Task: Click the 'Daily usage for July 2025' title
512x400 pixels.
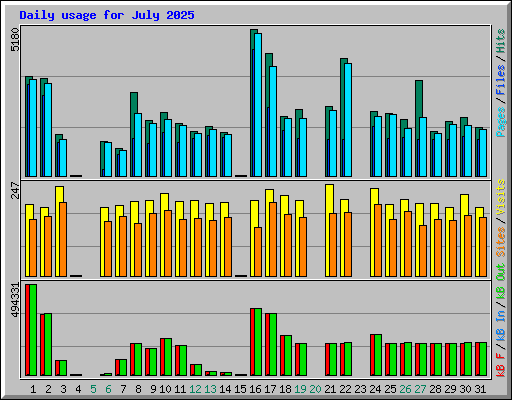Action: tap(107, 15)
